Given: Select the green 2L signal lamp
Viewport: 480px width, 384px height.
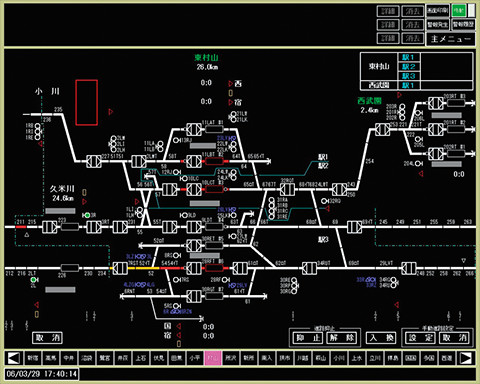Looking at the screenshot, I should pos(33,280).
